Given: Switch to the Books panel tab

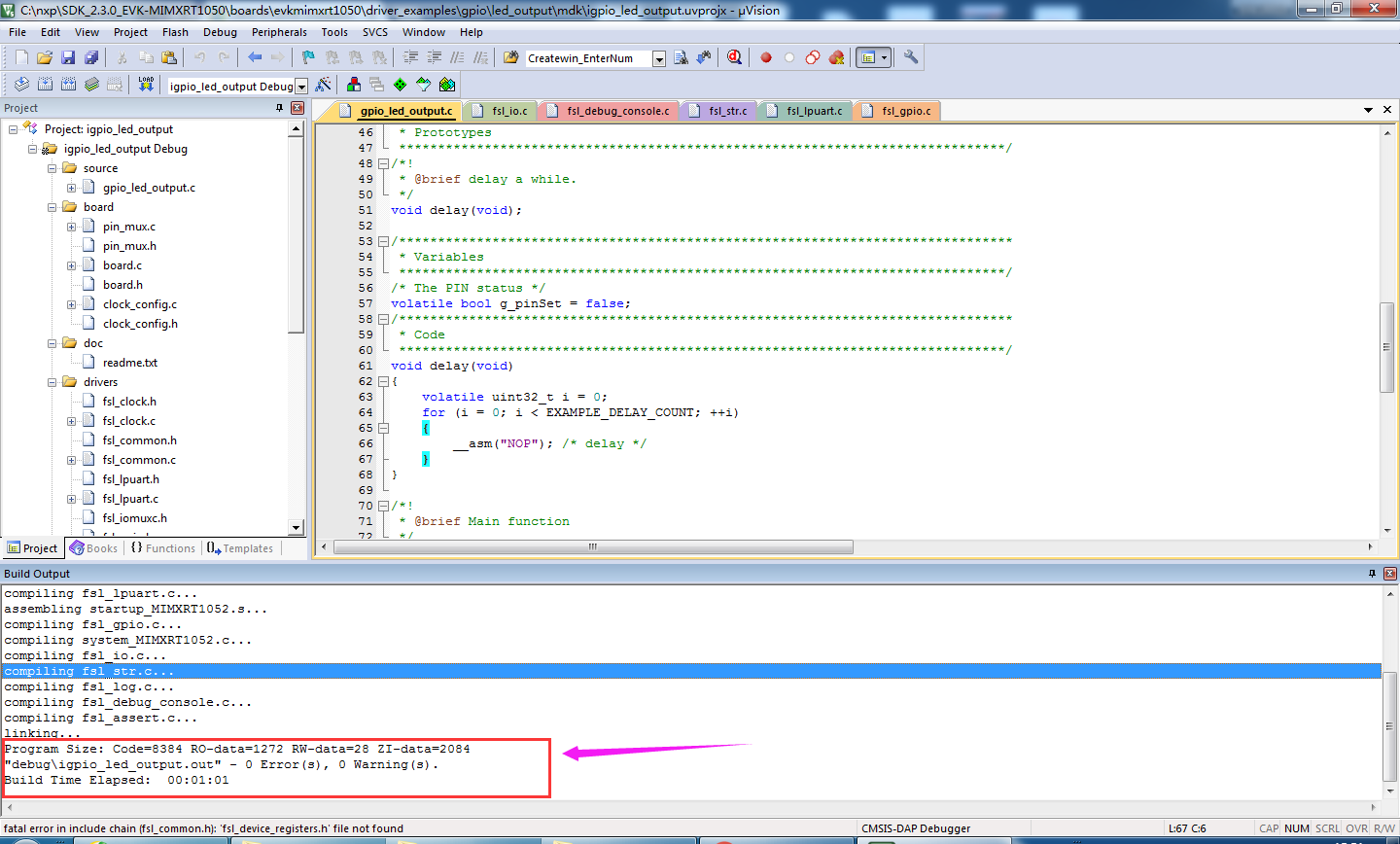Looking at the screenshot, I should tap(93, 548).
